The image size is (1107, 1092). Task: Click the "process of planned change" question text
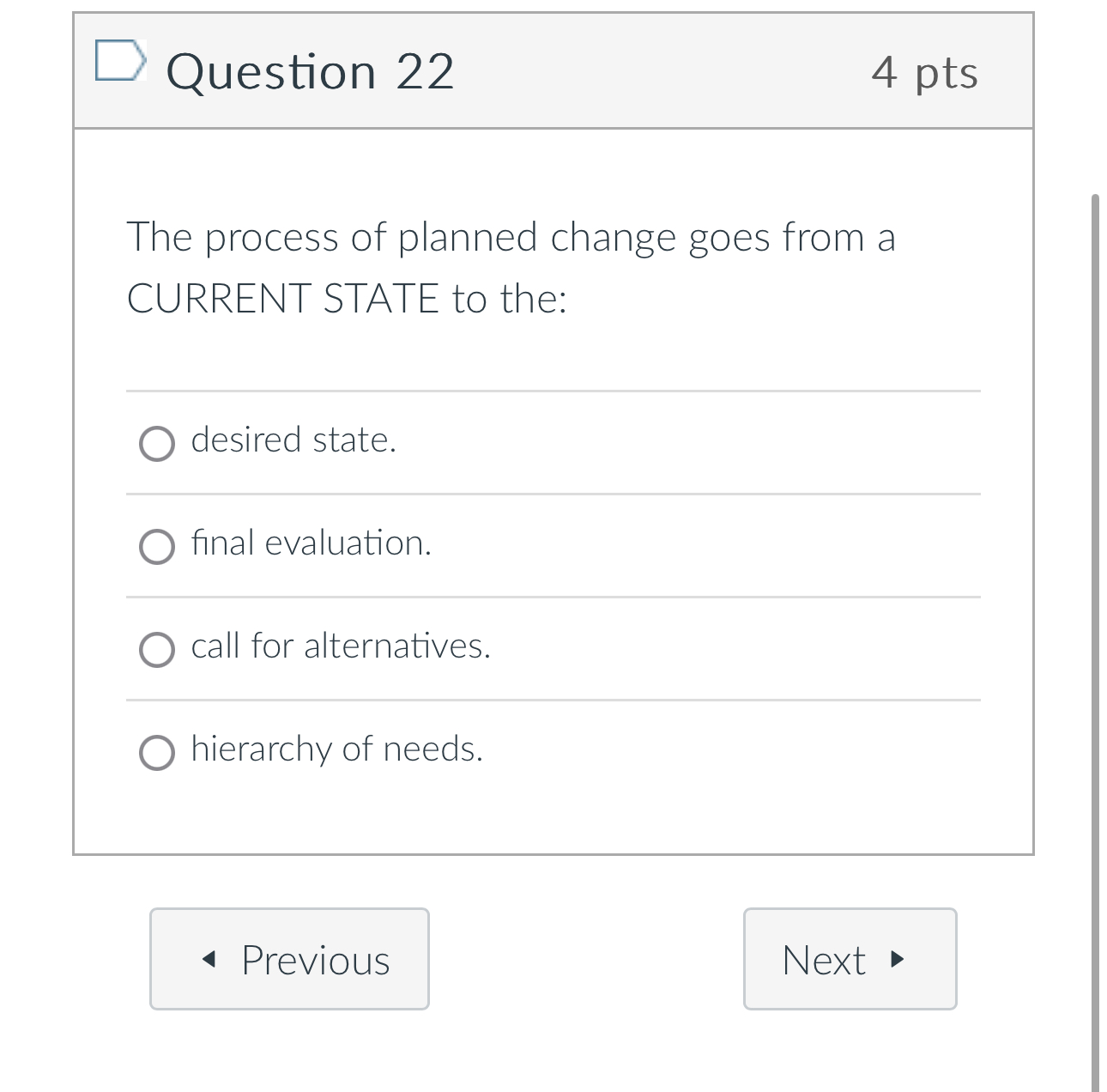[x=511, y=238]
